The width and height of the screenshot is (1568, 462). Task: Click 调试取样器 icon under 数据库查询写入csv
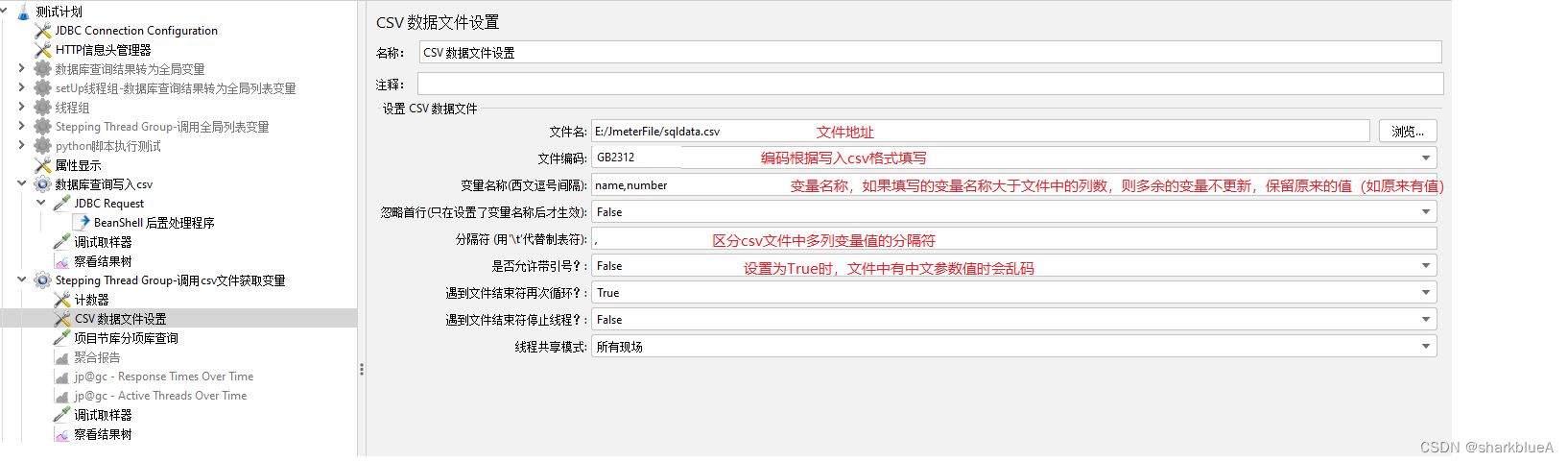[x=62, y=242]
